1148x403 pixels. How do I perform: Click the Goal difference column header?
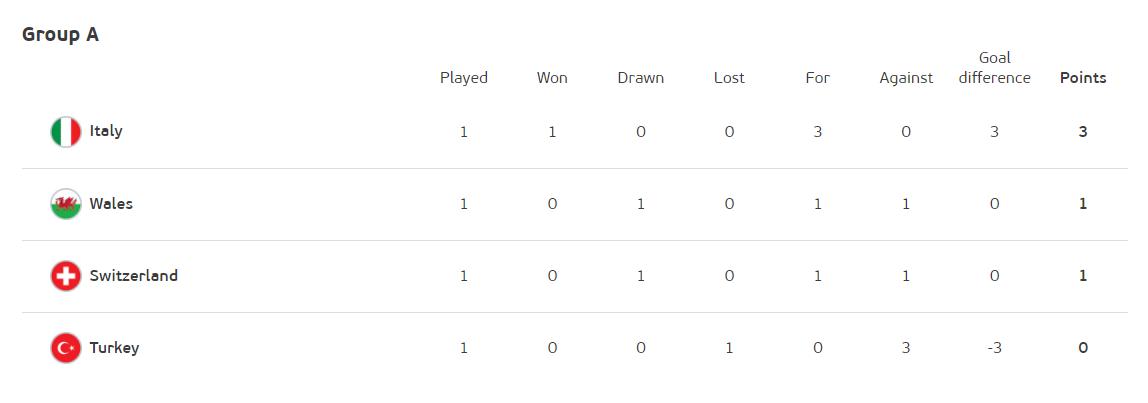(994, 67)
